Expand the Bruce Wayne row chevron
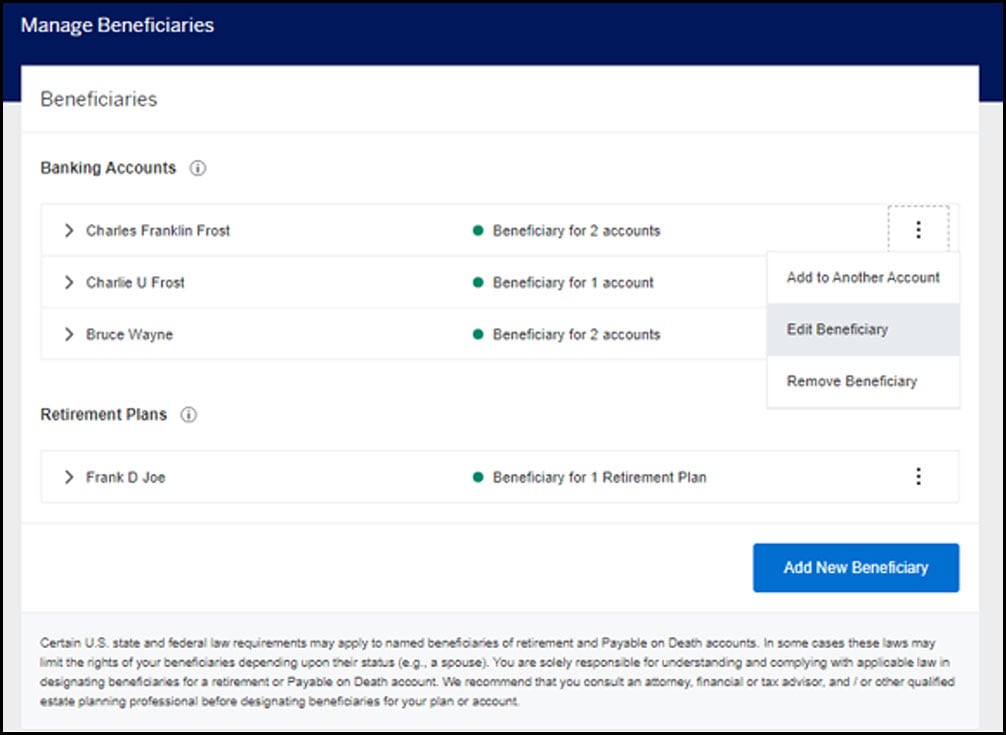1006x735 pixels. tap(68, 335)
